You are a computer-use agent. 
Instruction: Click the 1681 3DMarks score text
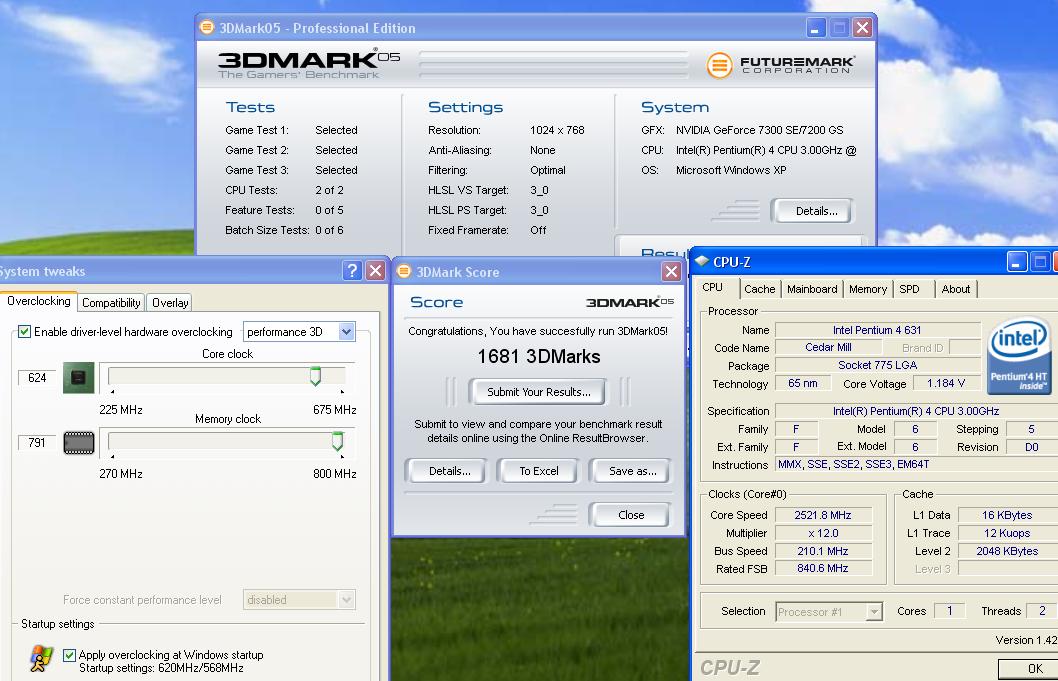538,356
